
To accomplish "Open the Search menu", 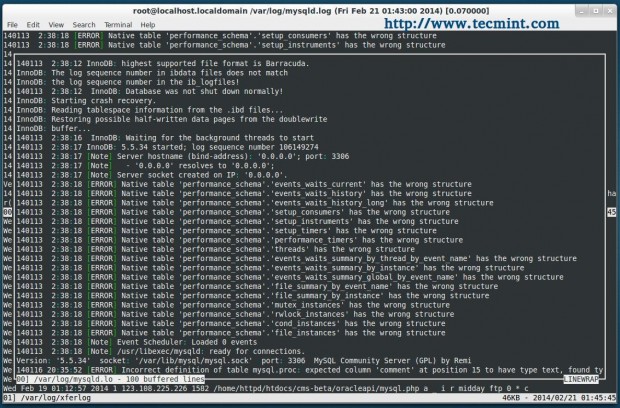I will [x=84, y=25].
